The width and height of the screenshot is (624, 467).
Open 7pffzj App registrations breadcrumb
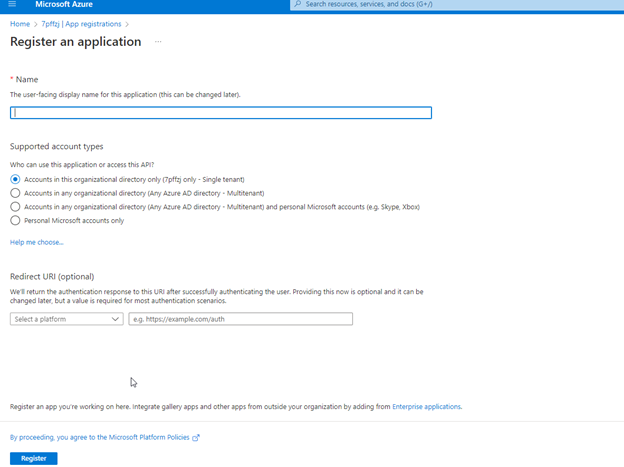point(81,24)
